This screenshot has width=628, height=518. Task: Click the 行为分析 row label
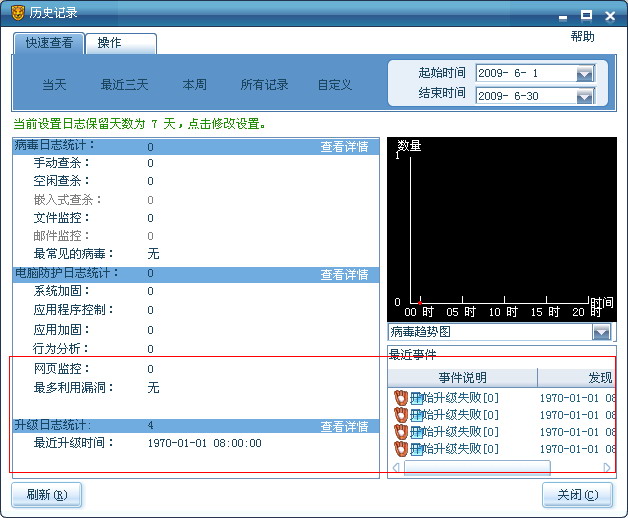[x=60, y=349]
